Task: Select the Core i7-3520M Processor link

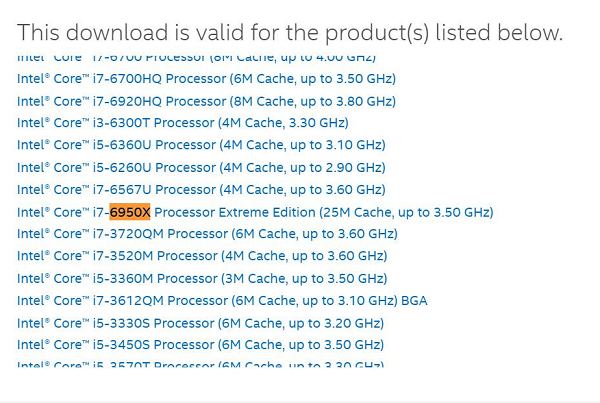Action: point(202,256)
